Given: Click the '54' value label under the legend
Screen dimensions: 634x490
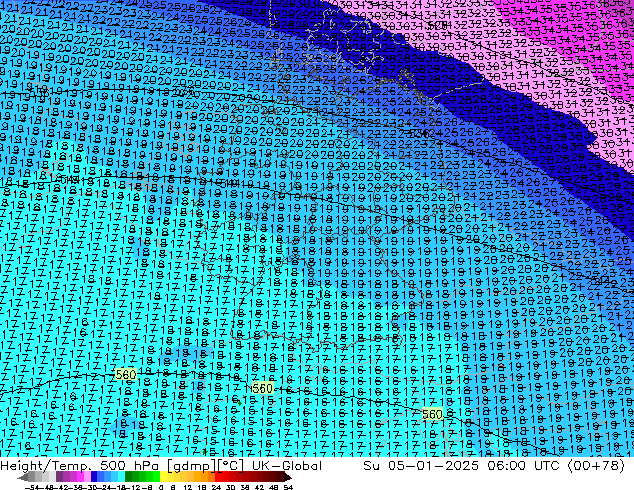Looking at the screenshot, I should pyautogui.click(x=288, y=487).
